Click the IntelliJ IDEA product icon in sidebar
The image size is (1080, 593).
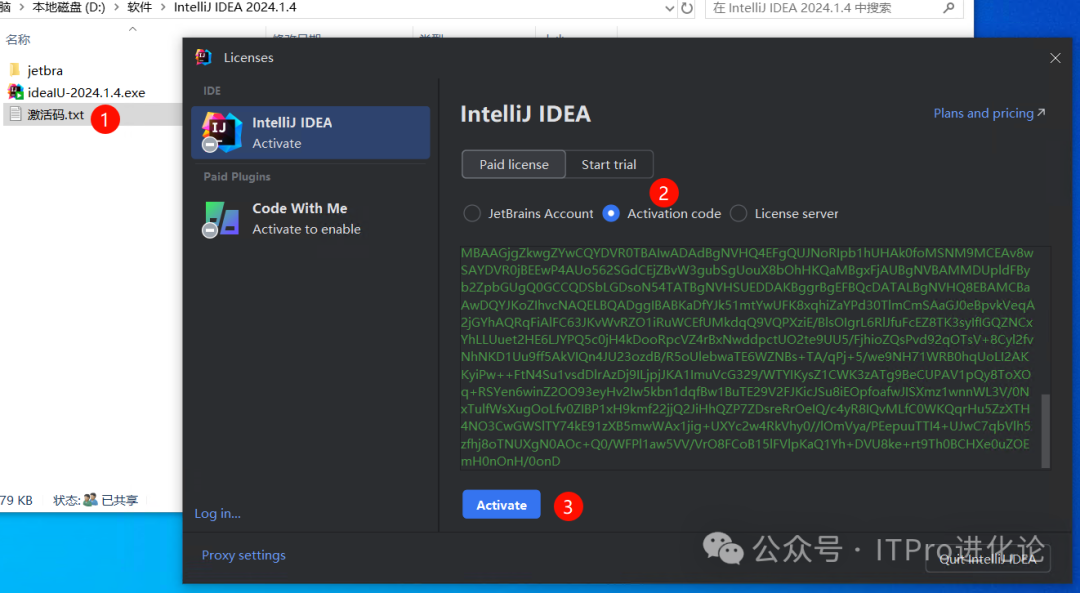click(x=221, y=132)
